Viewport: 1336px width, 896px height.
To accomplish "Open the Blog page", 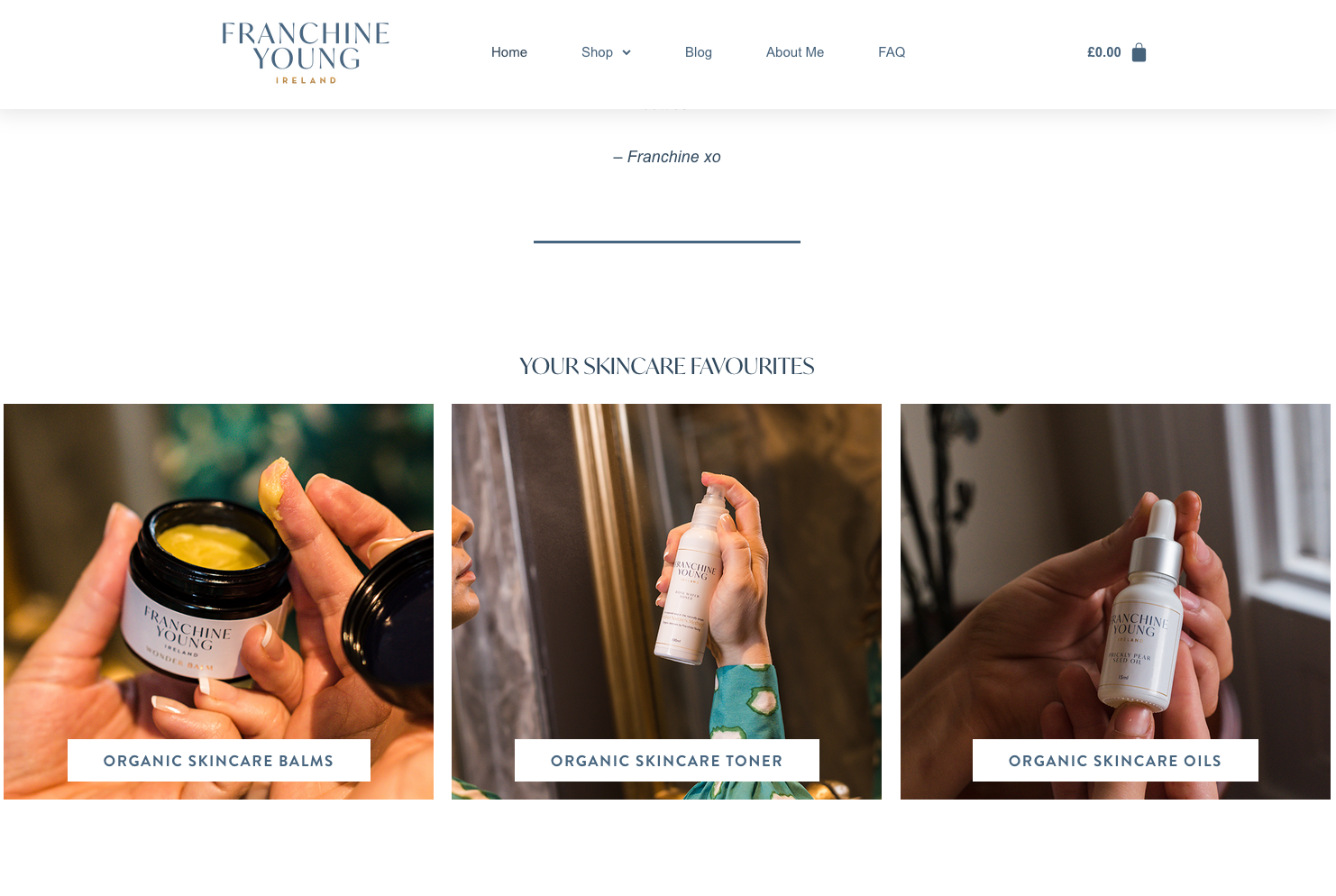I will click(x=699, y=52).
